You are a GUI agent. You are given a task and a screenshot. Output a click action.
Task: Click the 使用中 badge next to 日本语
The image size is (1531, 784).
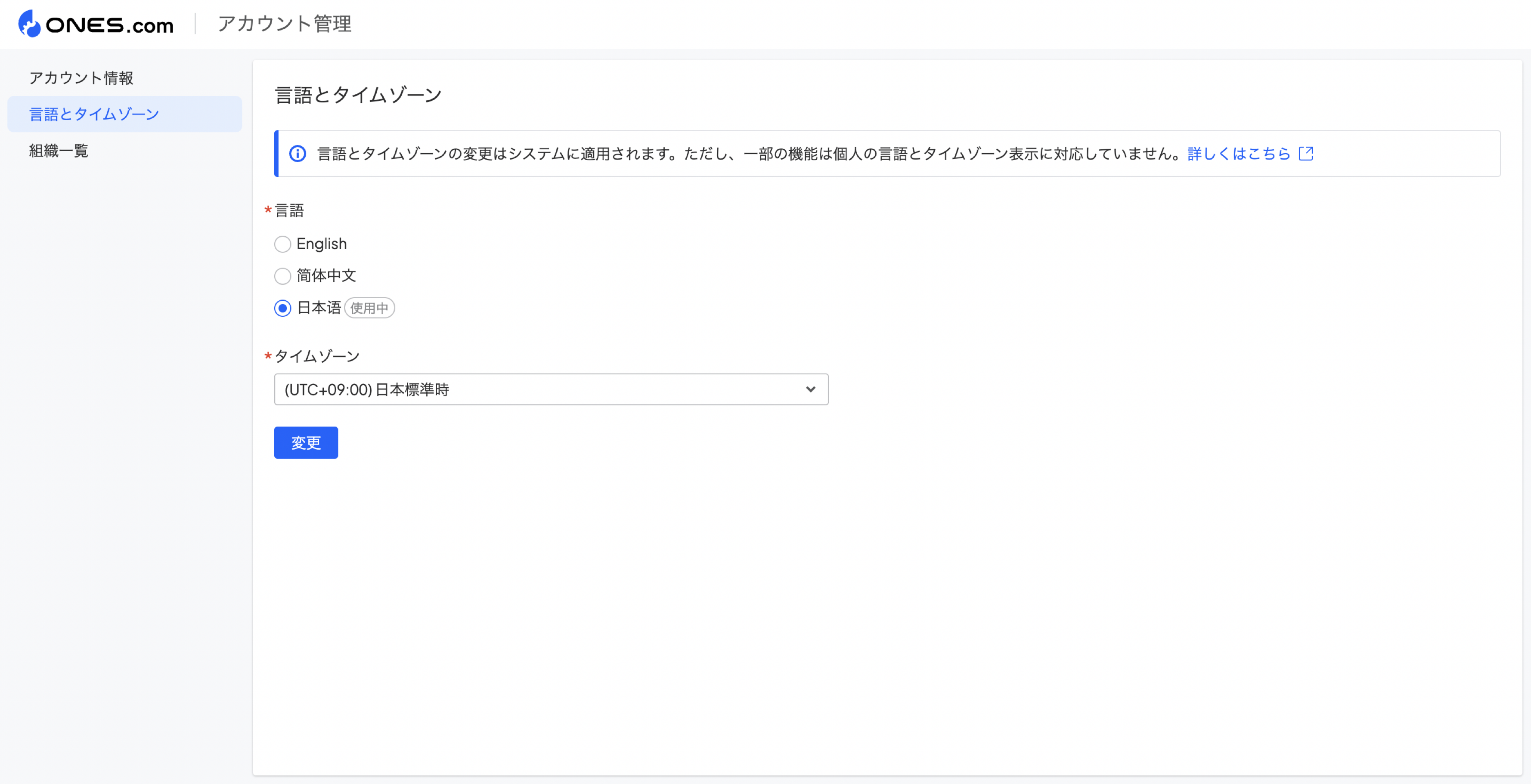click(x=369, y=308)
